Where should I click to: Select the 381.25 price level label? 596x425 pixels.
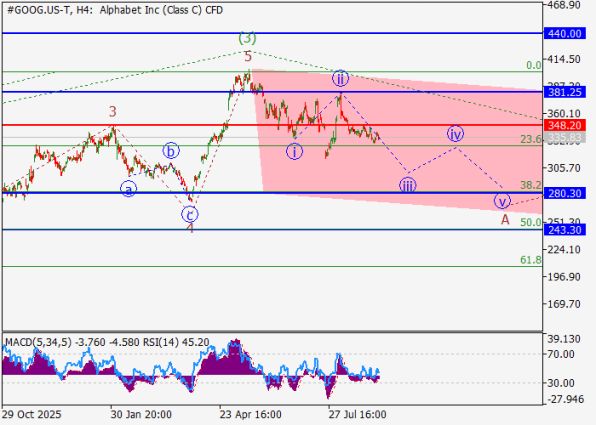point(564,92)
